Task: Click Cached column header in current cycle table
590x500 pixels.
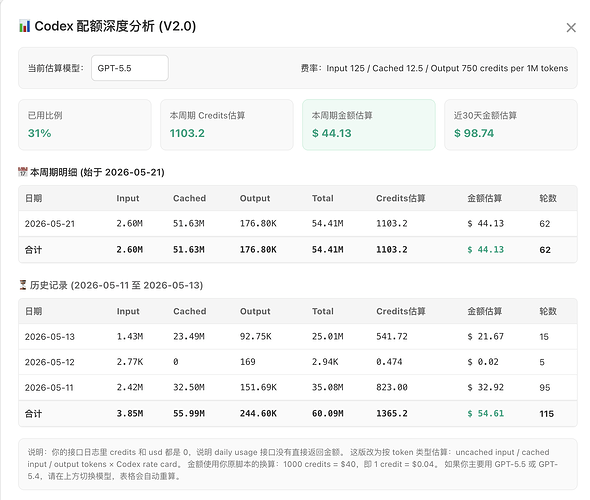Action: tap(189, 198)
